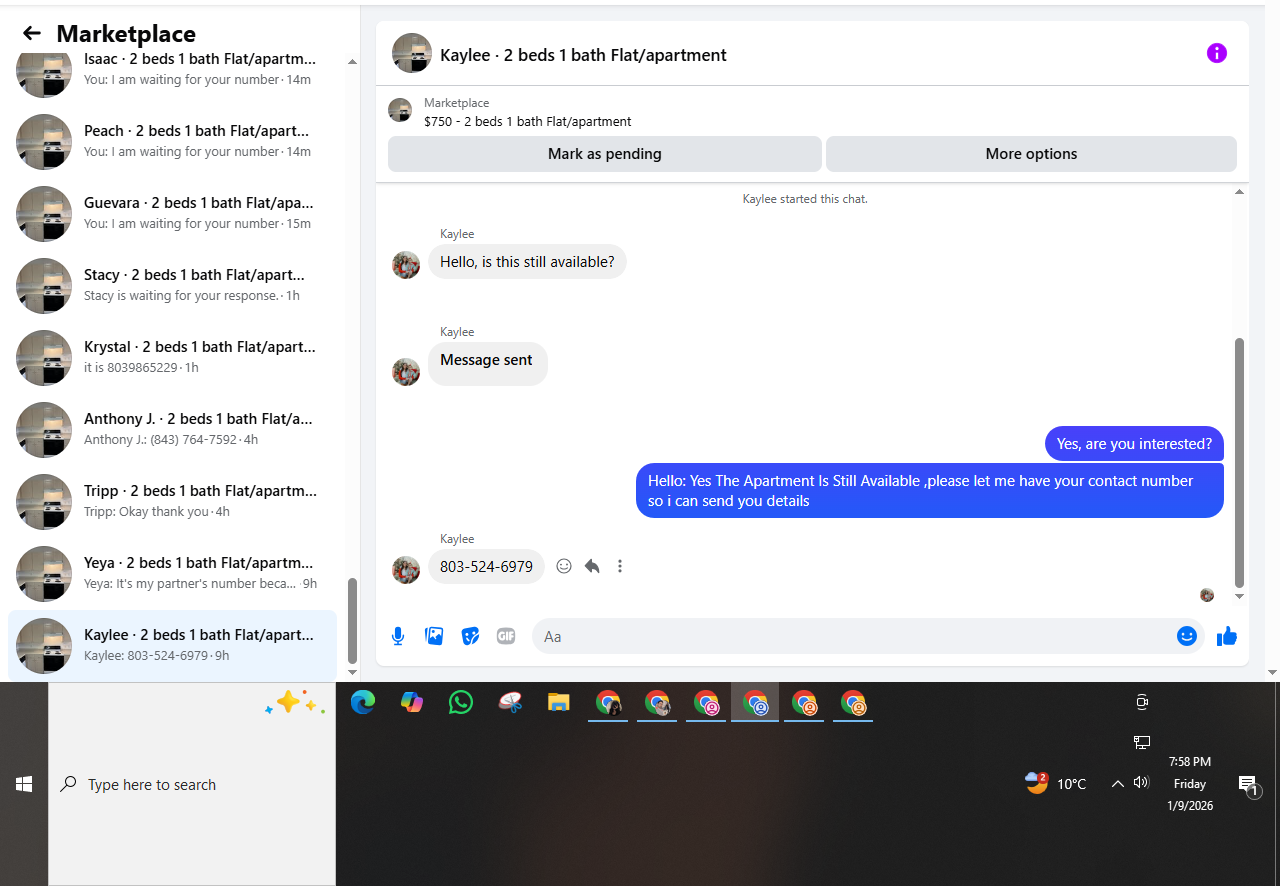Attach a photo using the image icon
Image resolution: width=1280 pixels, height=886 pixels.
tap(434, 636)
